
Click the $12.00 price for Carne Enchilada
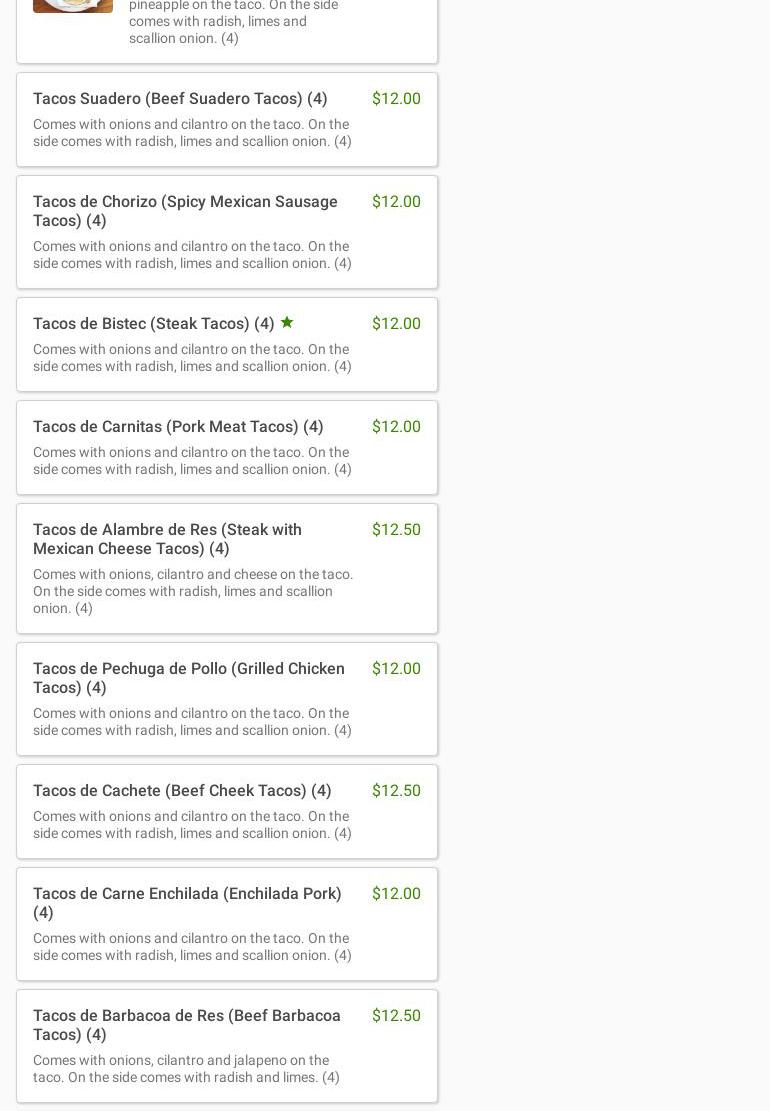pos(396,893)
